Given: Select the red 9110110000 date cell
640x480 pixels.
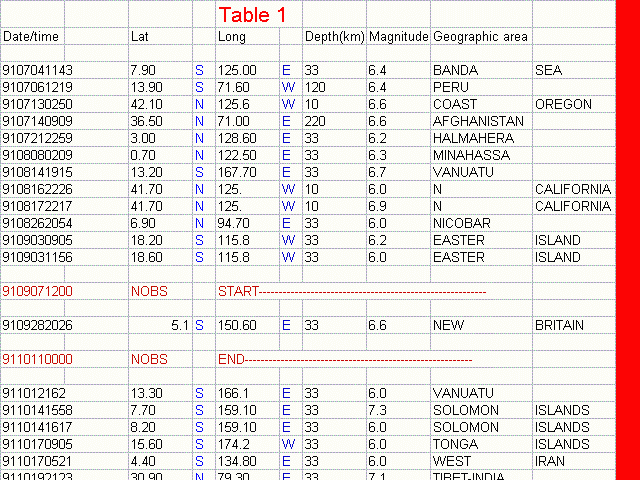Looking at the screenshot, I should (38, 359).
